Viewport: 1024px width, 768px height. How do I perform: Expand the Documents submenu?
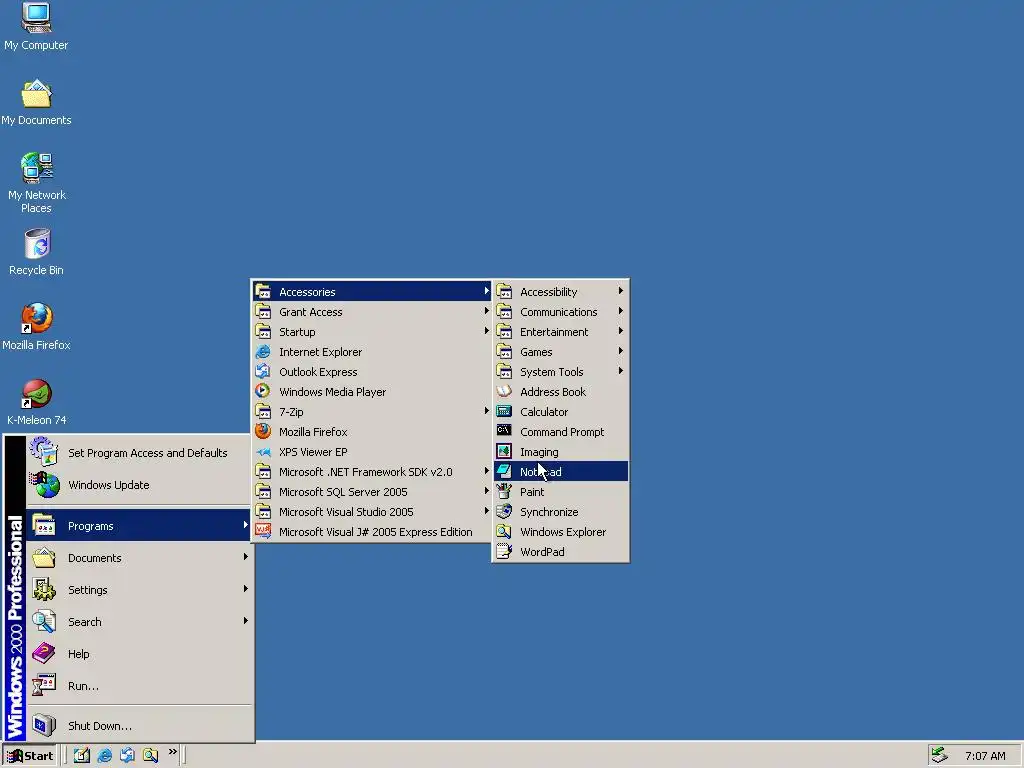point(140,558)
